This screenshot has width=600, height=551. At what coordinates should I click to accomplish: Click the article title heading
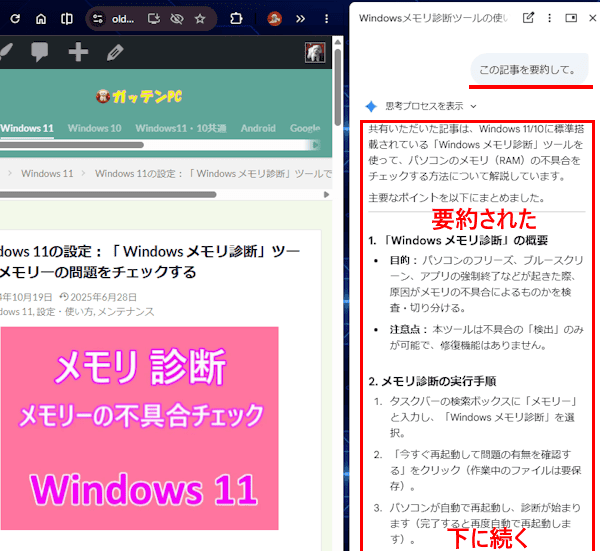pos(150,262)
